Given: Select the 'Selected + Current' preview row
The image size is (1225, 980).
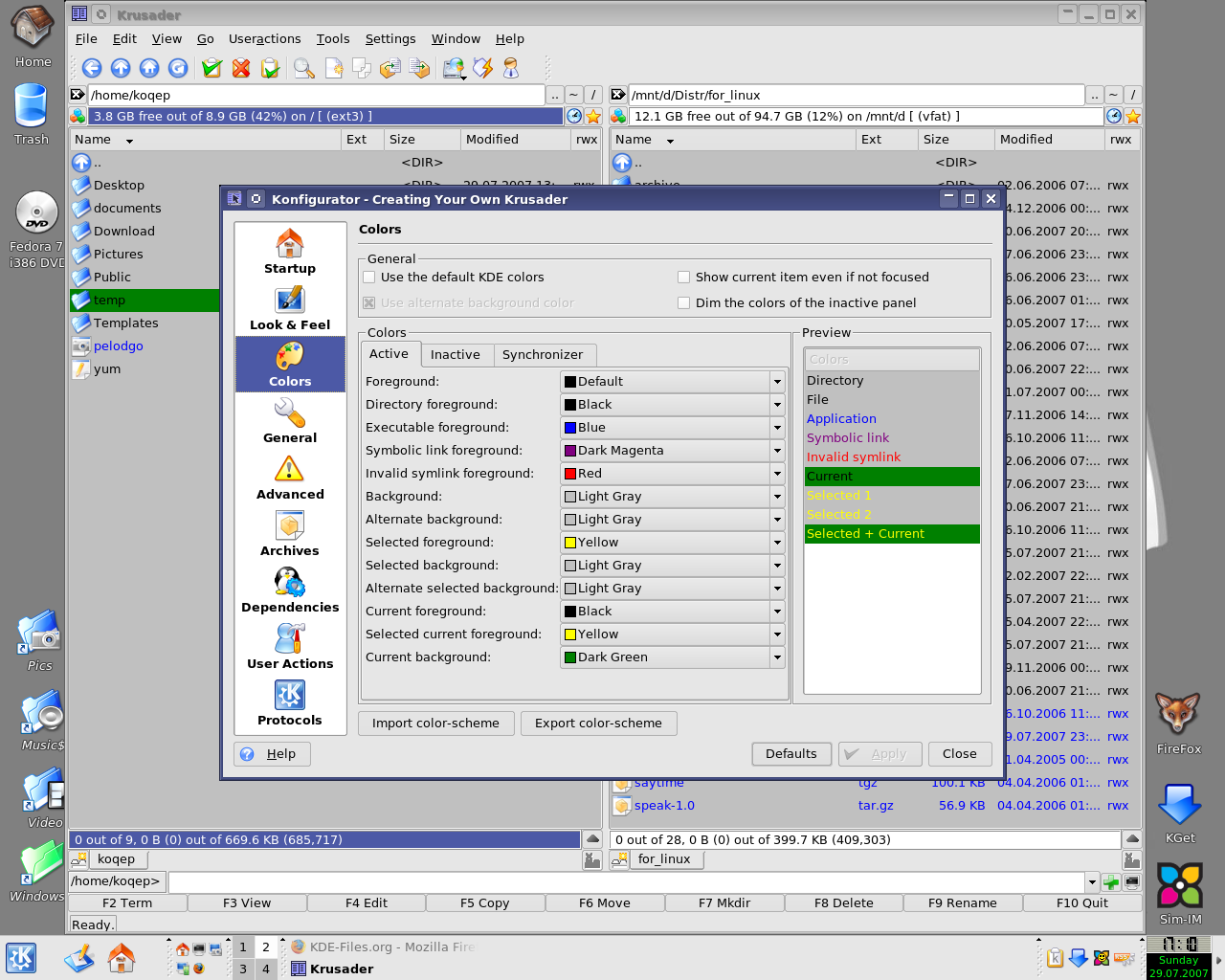Looking at the screenshot, I should point(892,534).
